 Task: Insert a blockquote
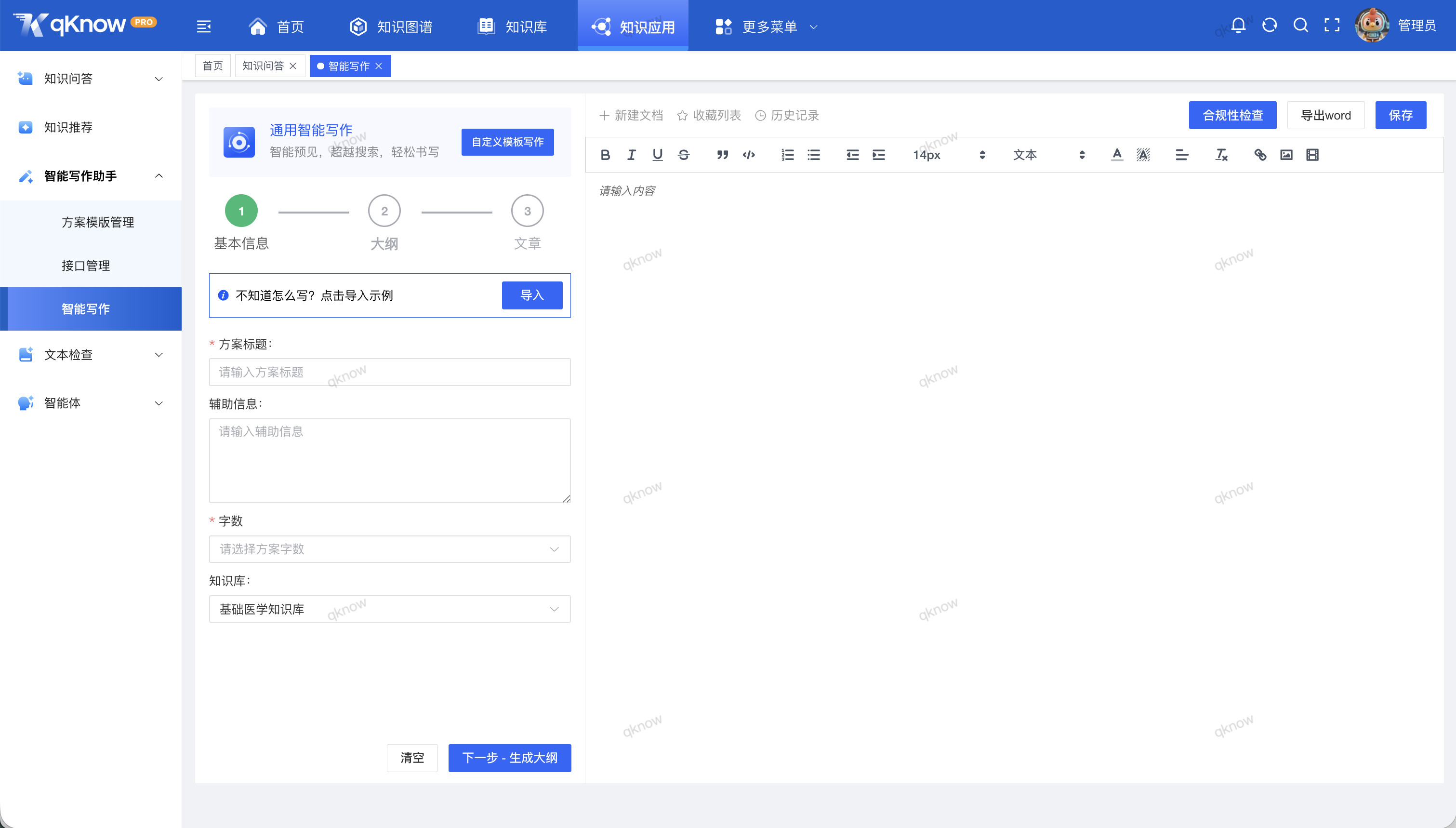pyautogui.click(x=722, y=155)
